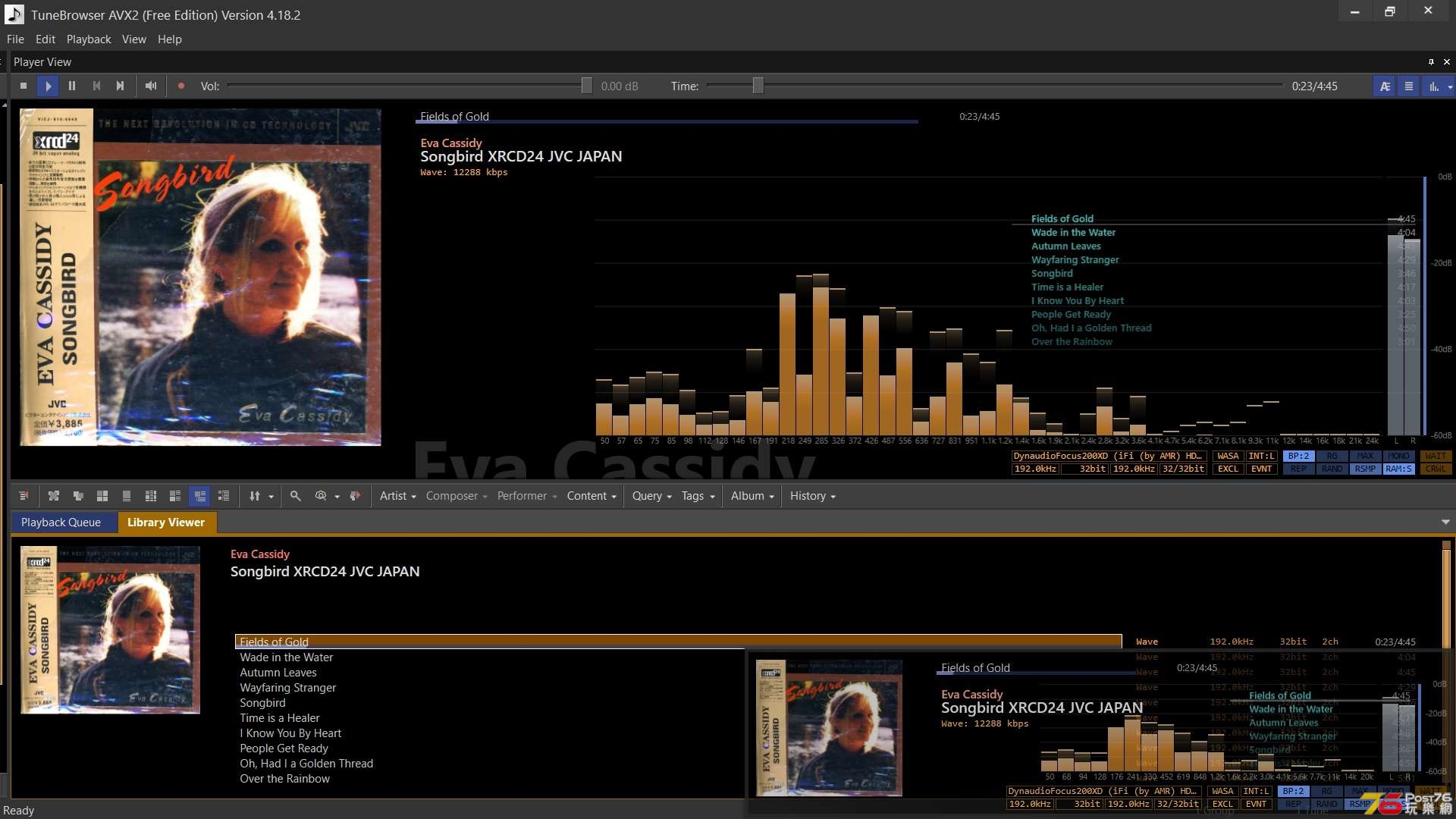Select the multi-column grid view icon
The width and height of the screenshot is (1456, 819).
(151, 496)
